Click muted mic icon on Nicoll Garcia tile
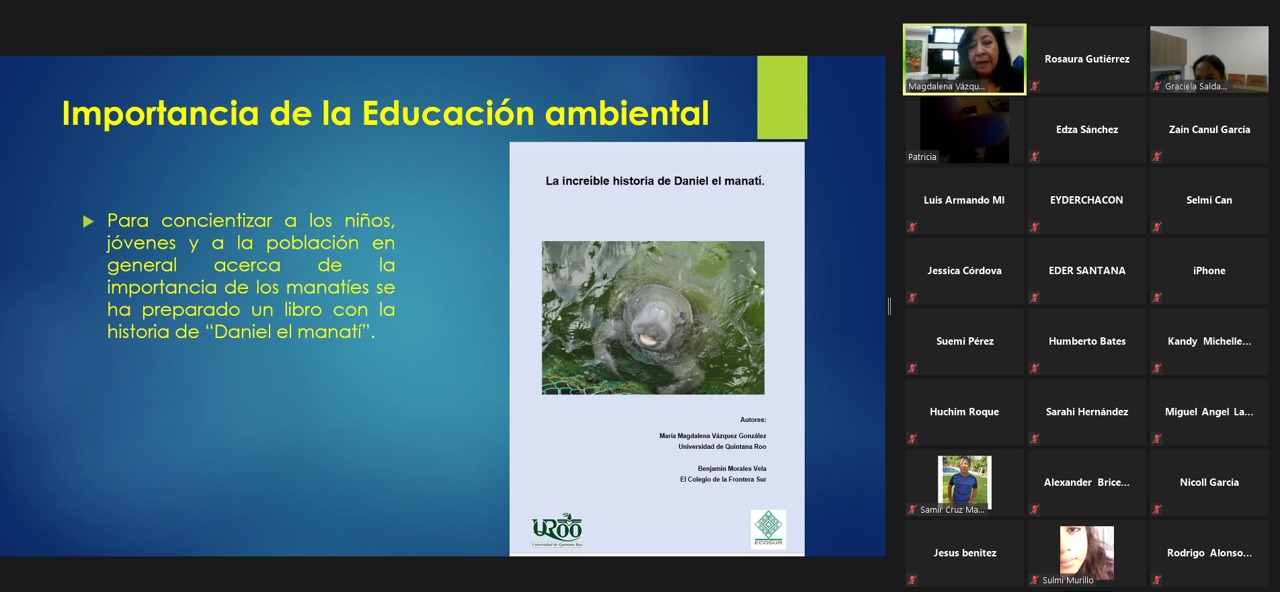 1157,509
